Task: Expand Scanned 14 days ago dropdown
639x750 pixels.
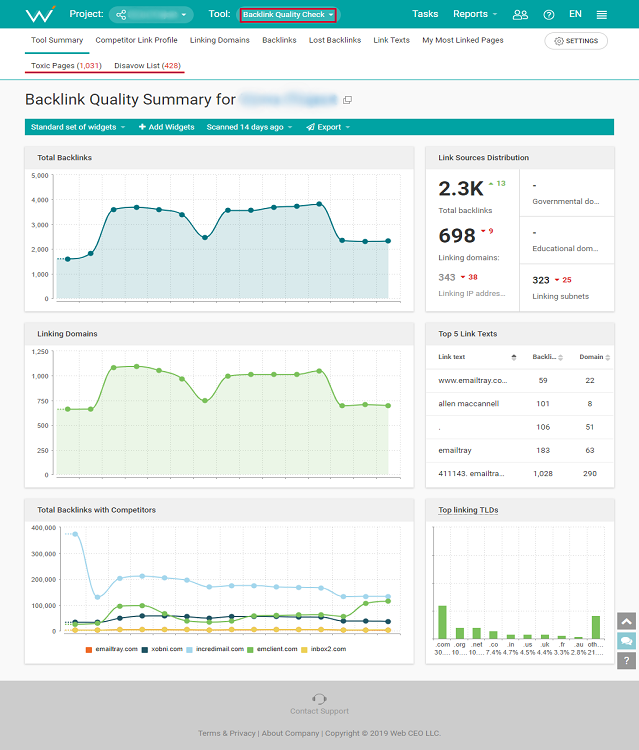Action: 249,127
